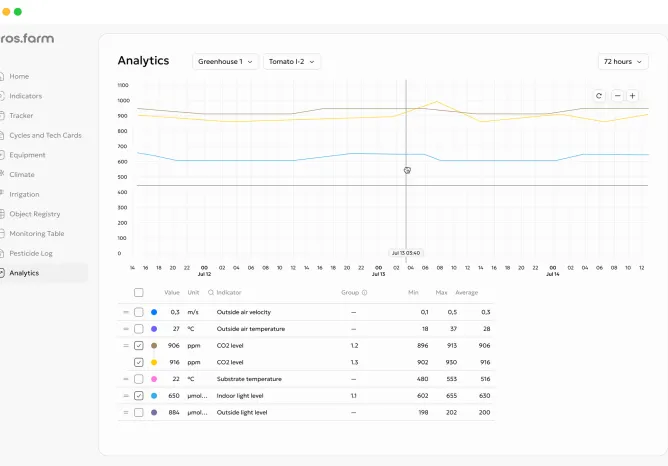668x466 pixels.
Task: Click light-blue swatch for Indoor light level
Action: (x=154, y=396)
